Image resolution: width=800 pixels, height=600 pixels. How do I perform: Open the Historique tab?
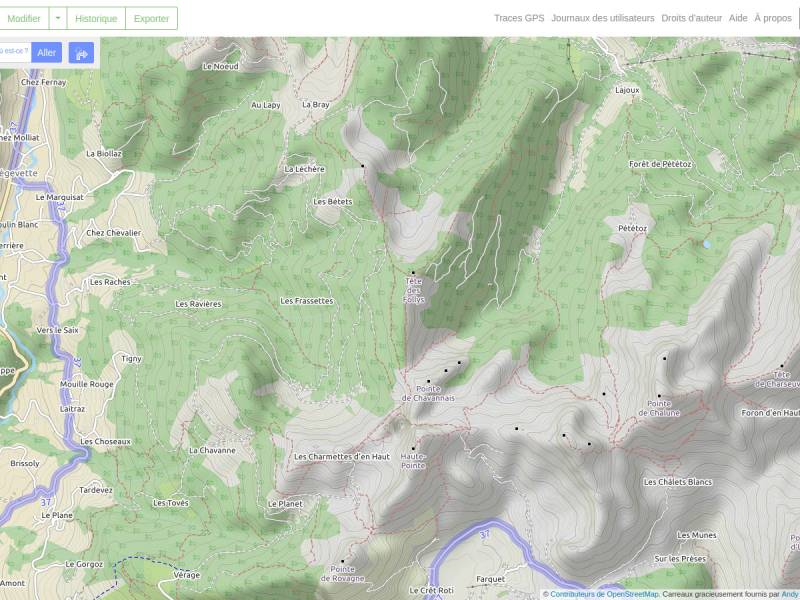96,18
